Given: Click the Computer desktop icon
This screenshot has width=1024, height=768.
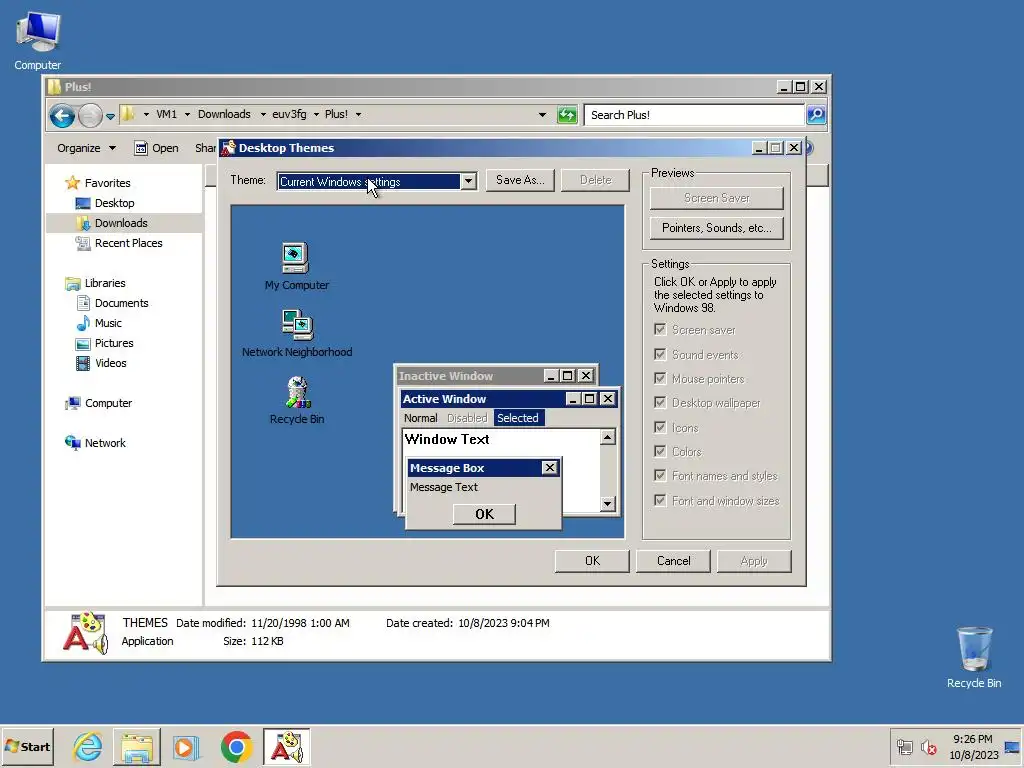Looking at the screenshot, I should tap(38, 40).
